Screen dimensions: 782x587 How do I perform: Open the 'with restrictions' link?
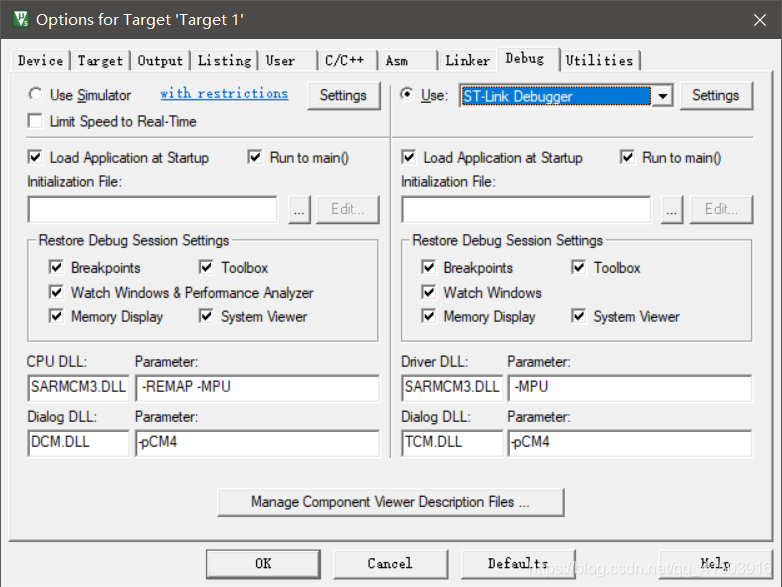(x=224, y=93)
